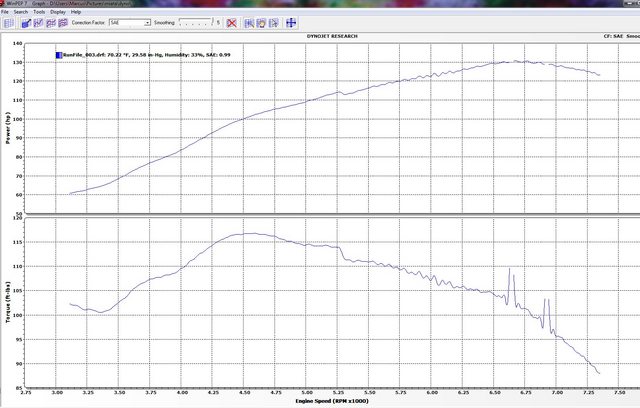
Task: Open the Help menu
Action: (76, 12)
